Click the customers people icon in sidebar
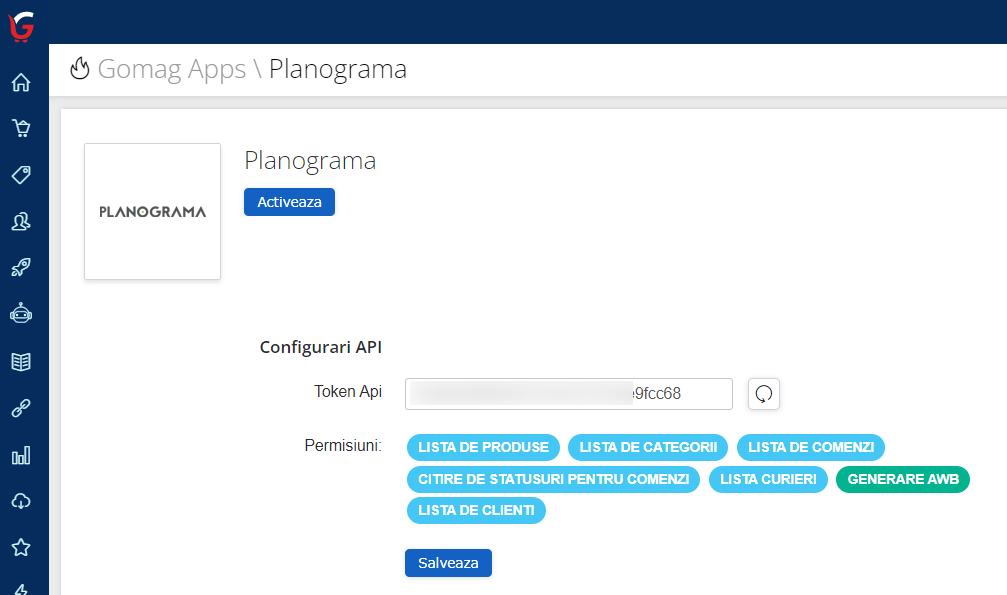This screenshot has width=1007, height=595. point(20,221)
